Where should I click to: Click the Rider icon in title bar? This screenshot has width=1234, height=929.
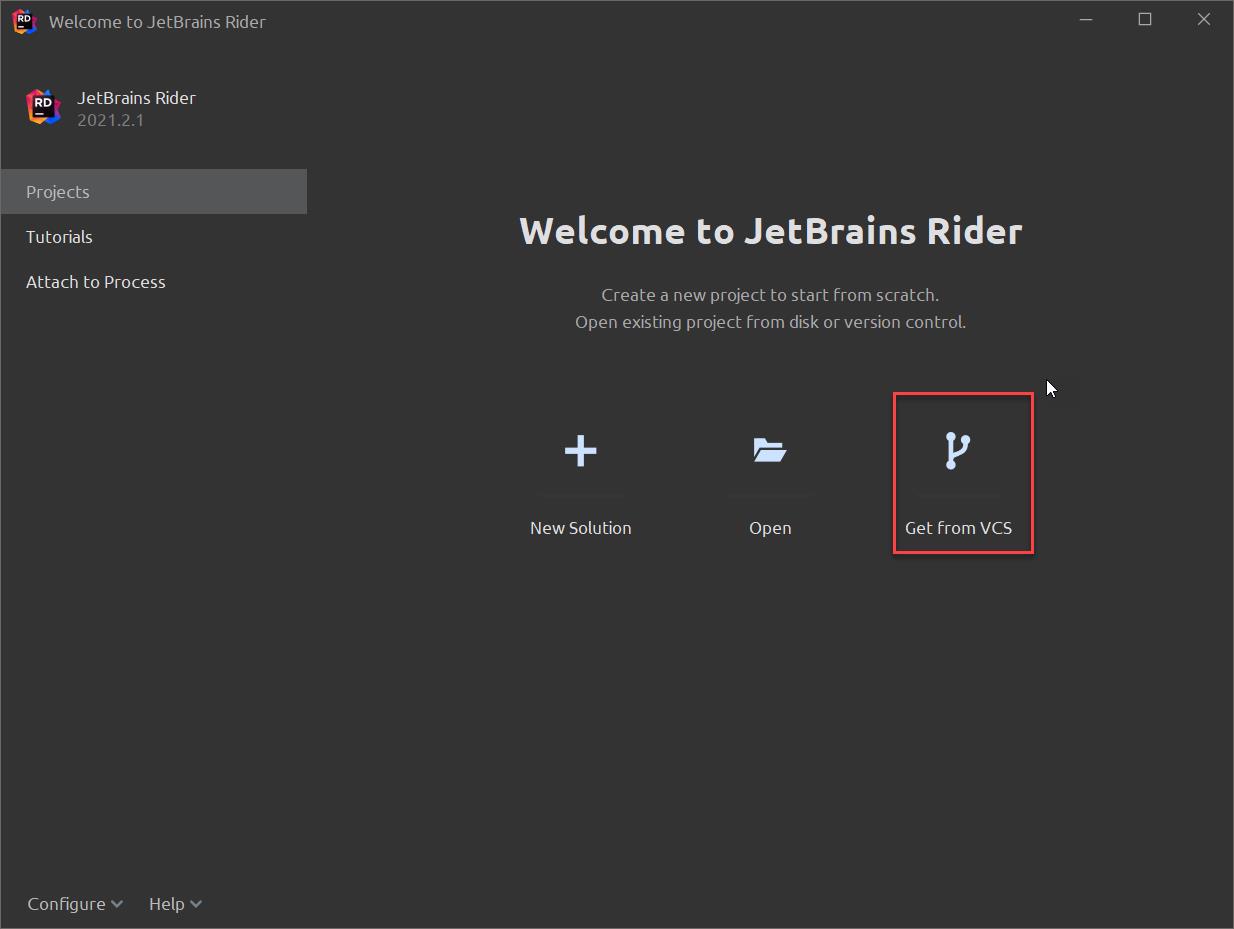coord(25,21)
